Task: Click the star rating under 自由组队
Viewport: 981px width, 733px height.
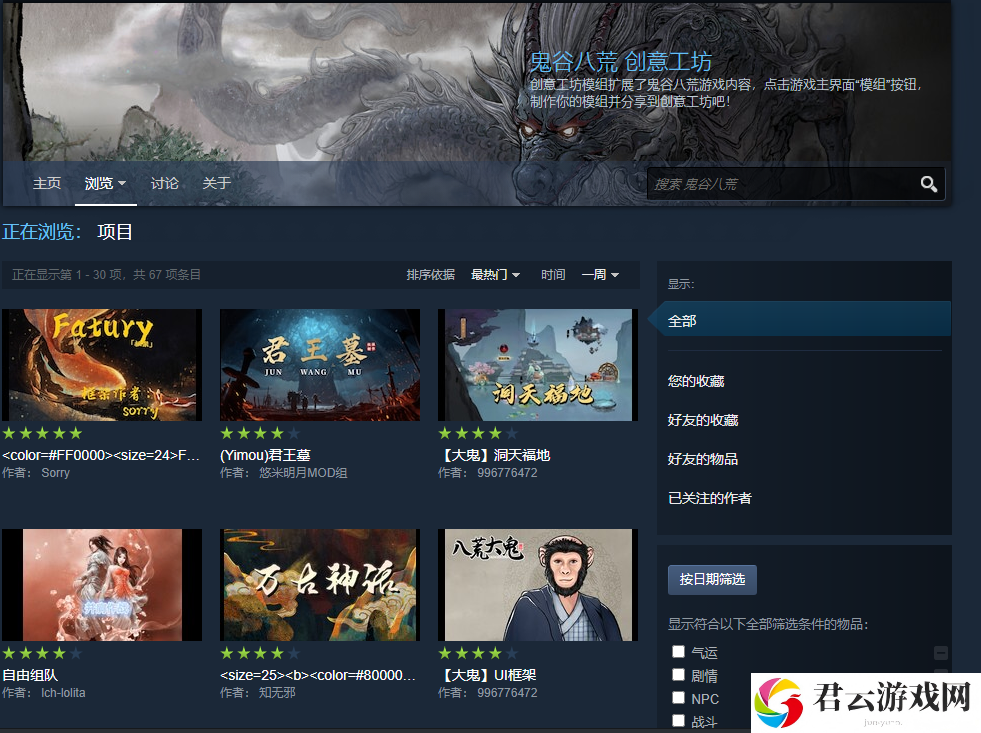Action: tap(43, 653)
